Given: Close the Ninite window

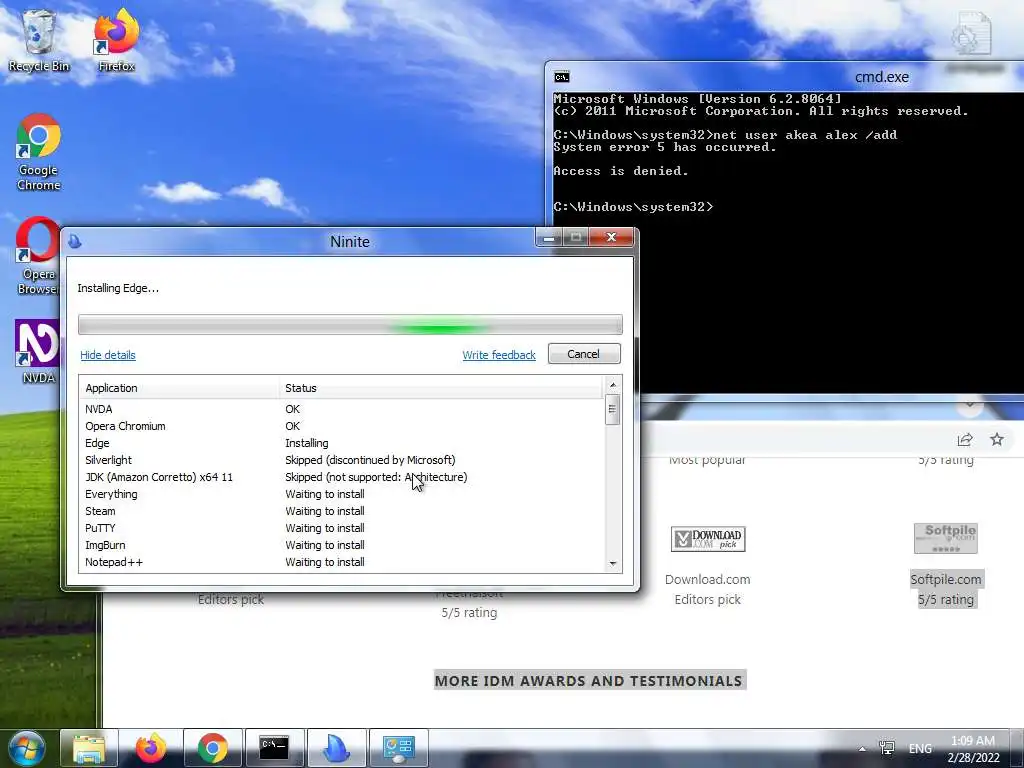Looking at the screenshot, I should 611,238.
